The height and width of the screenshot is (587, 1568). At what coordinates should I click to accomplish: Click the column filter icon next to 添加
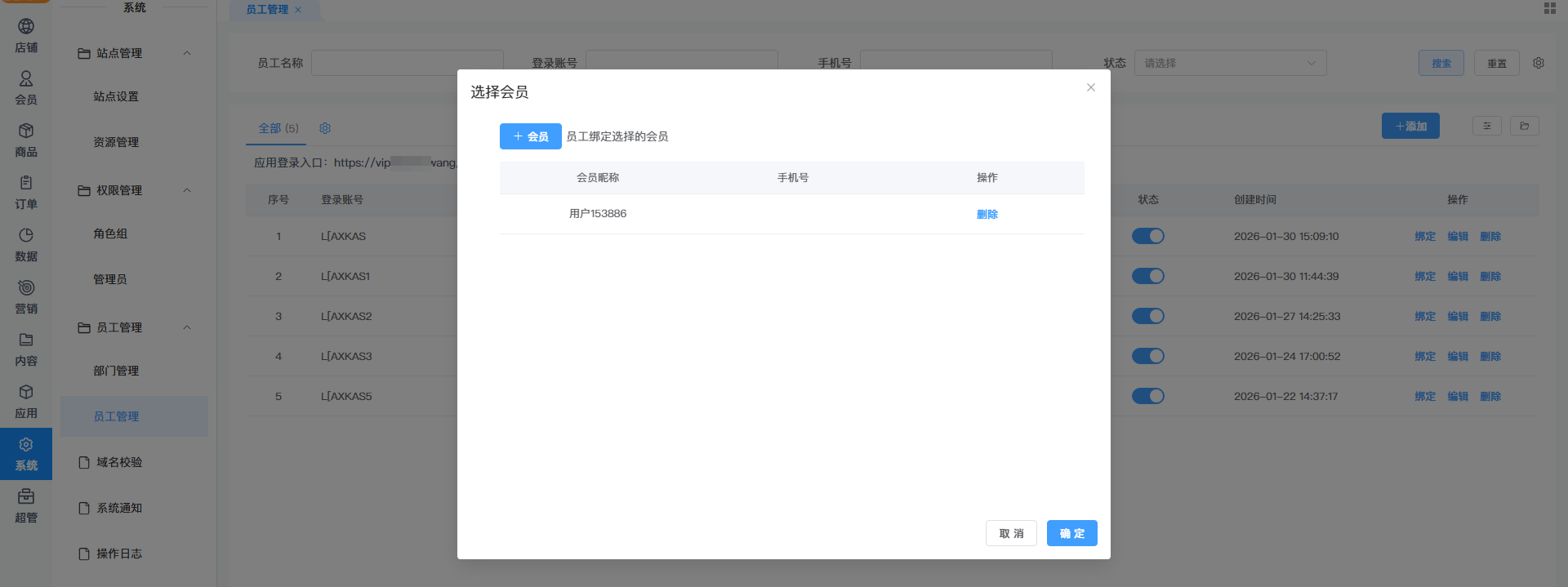(x=1486, y=126)
